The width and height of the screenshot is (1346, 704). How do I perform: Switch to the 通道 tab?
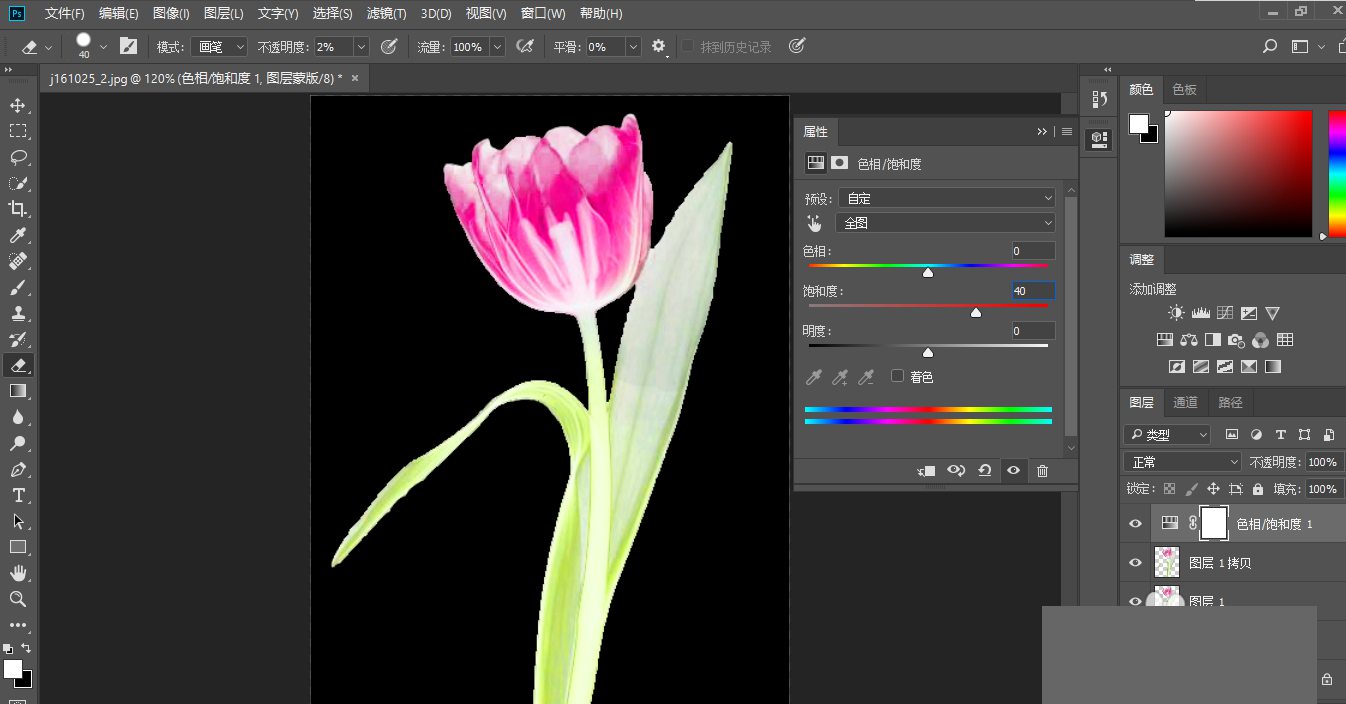pos(1185,402)
